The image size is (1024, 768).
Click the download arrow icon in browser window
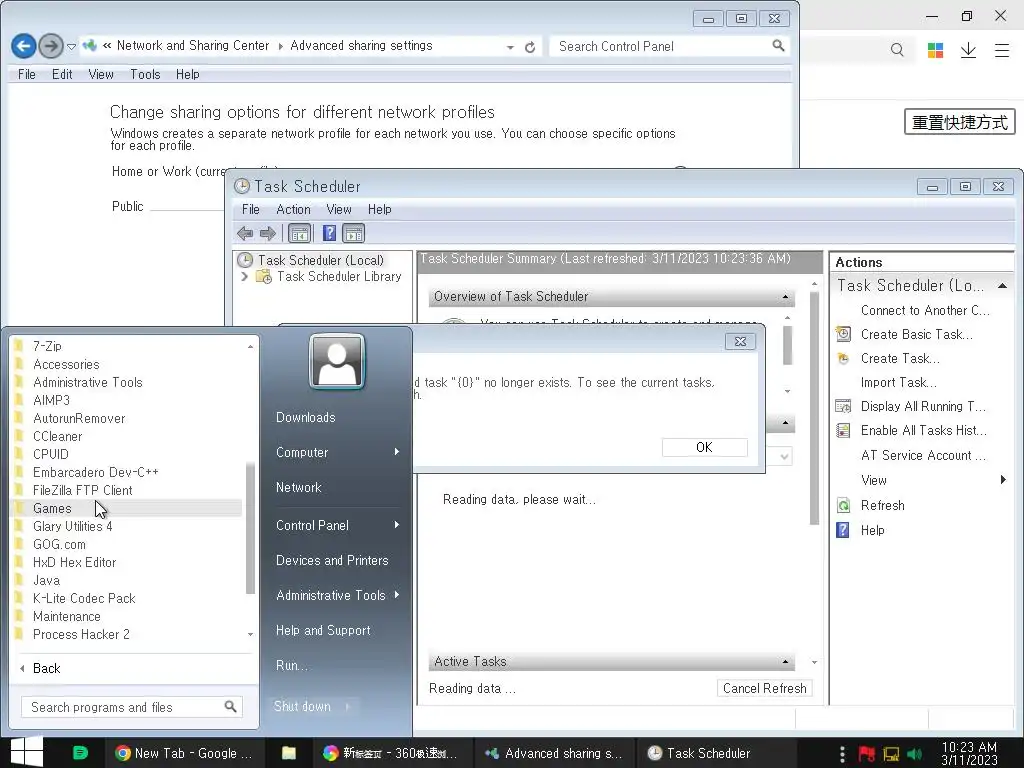(968, 50)
